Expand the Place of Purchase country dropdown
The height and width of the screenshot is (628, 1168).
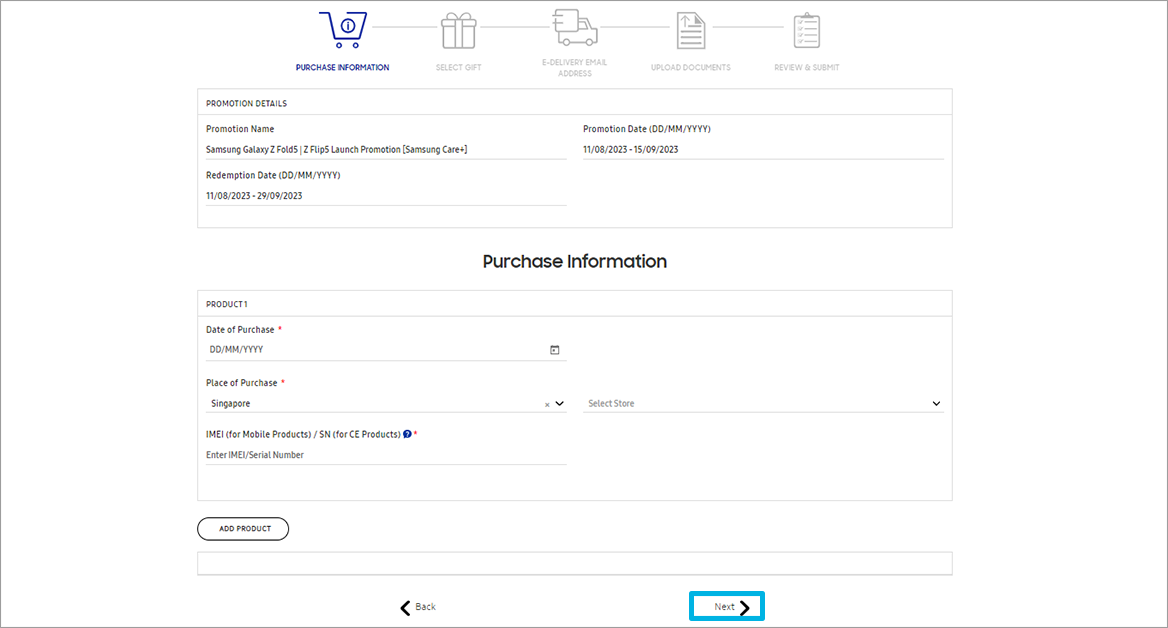(560, 403)
